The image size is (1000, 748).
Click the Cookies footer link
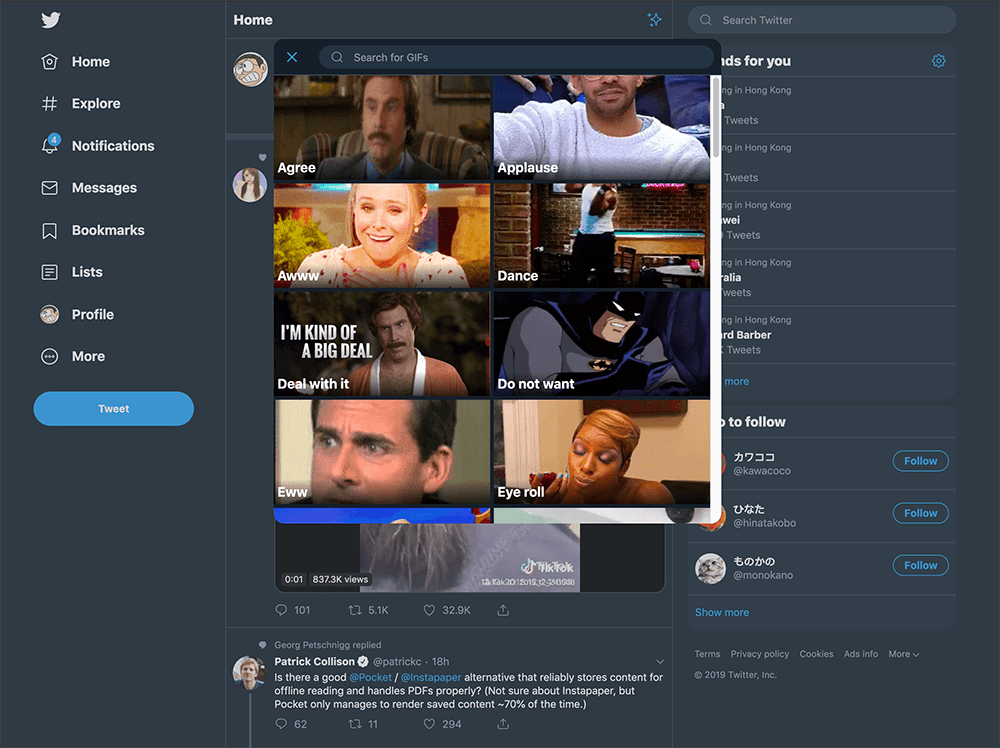click(816, 654)
